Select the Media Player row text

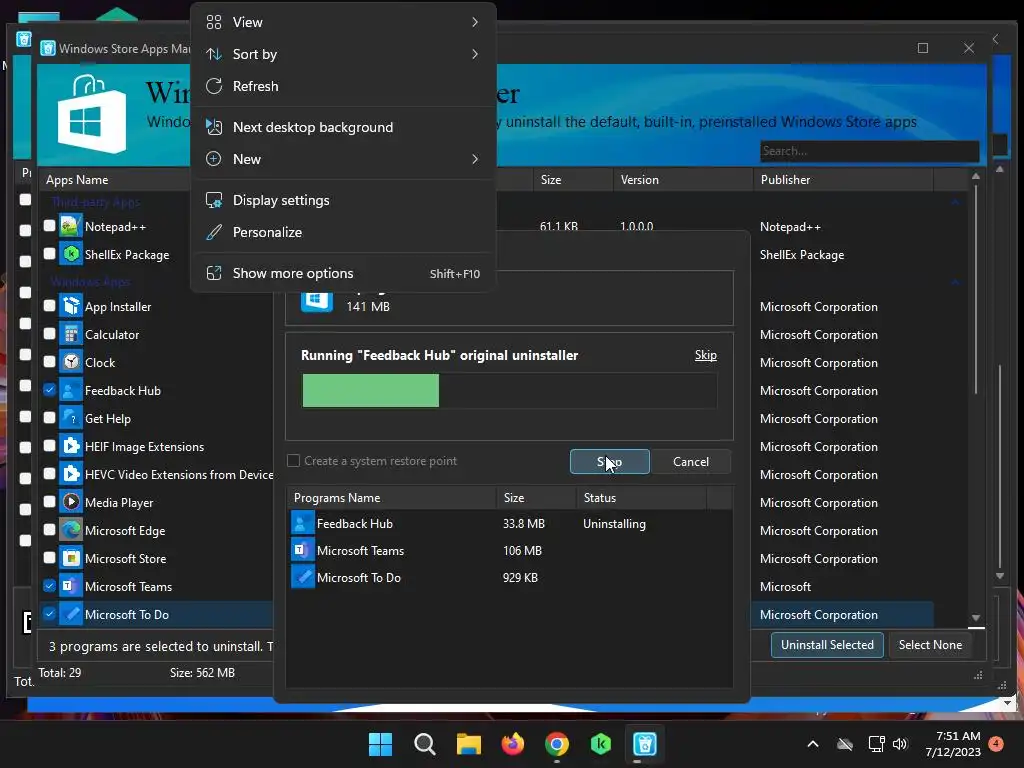click(119, 503)
